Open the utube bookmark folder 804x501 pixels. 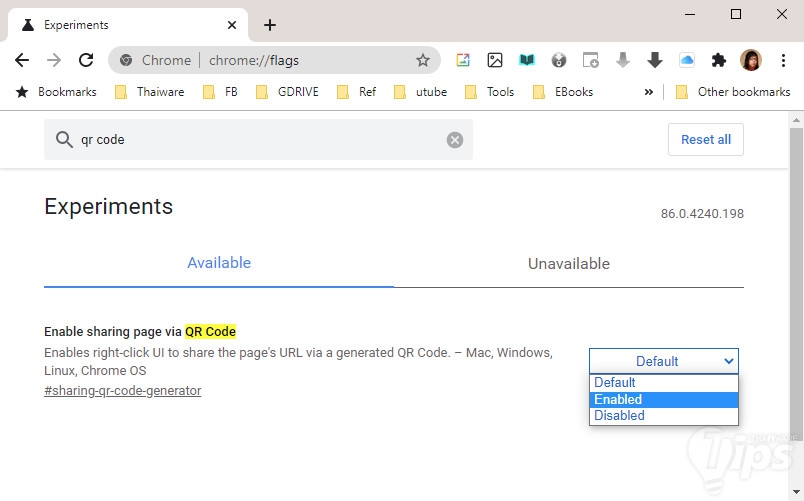point(420,92)
